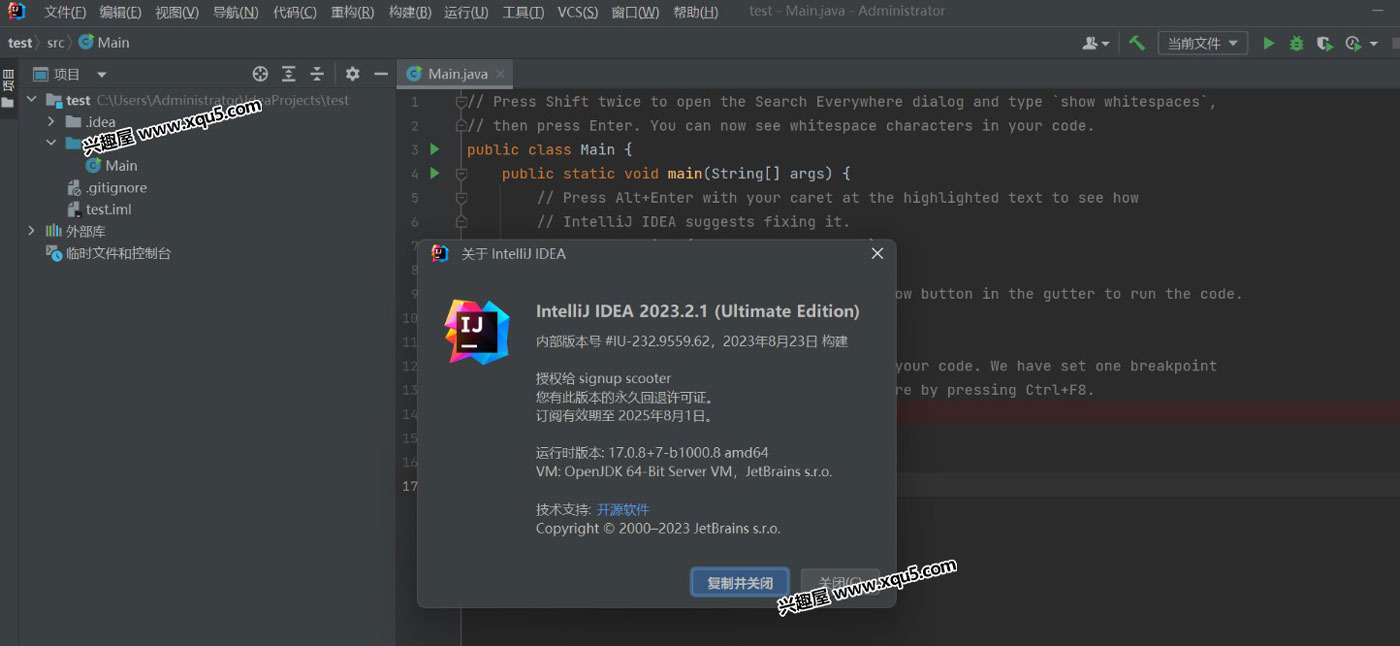This screenshot has height=646, width=1400.
Task: Click the IntelliJ IDEA logo in the About dialog
Action: (476, 332)
